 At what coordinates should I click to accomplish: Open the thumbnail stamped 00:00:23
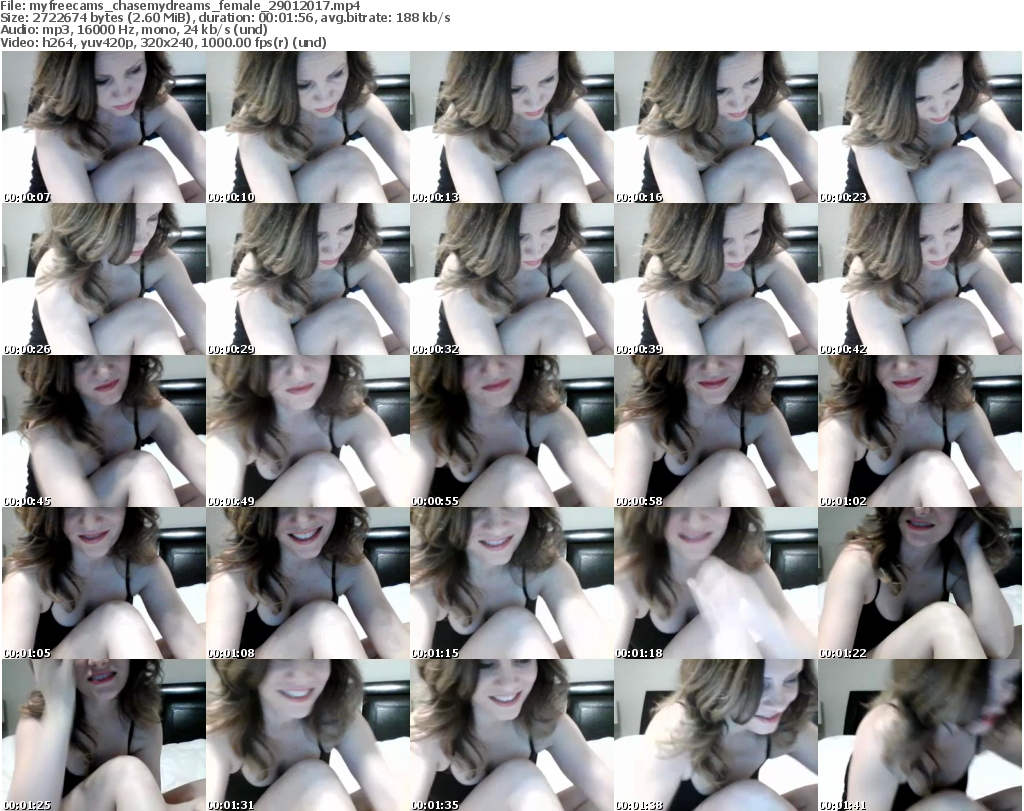[920, 127]
